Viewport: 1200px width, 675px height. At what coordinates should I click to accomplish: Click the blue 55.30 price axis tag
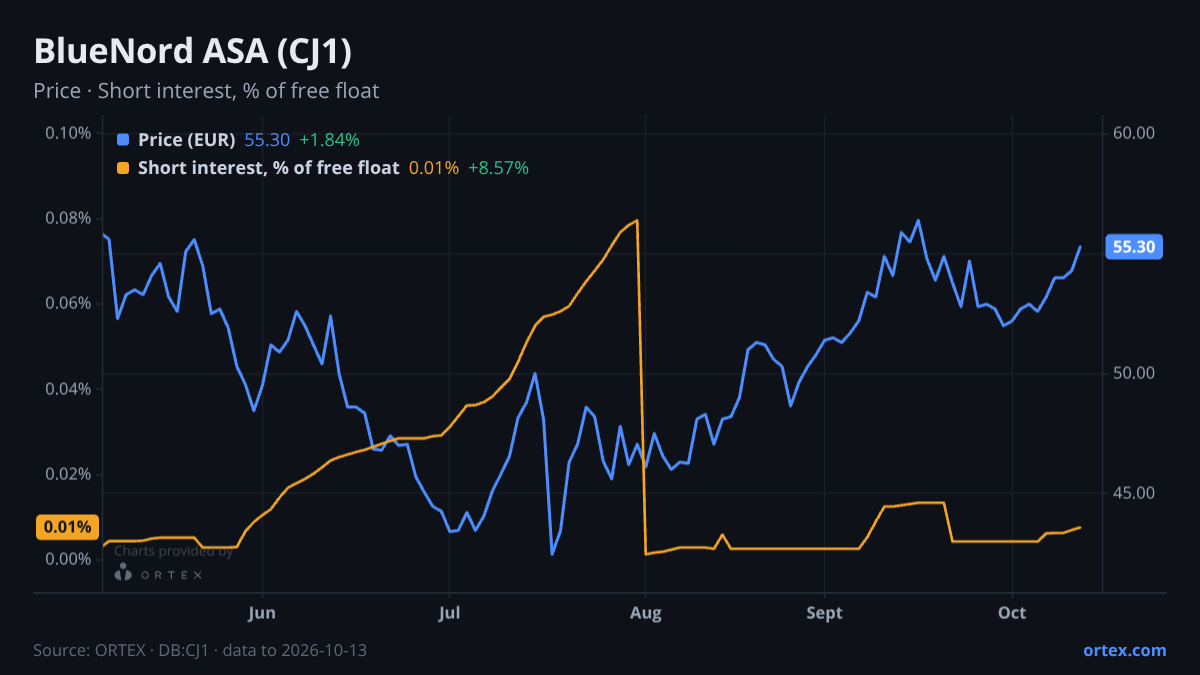(1134, 247)
